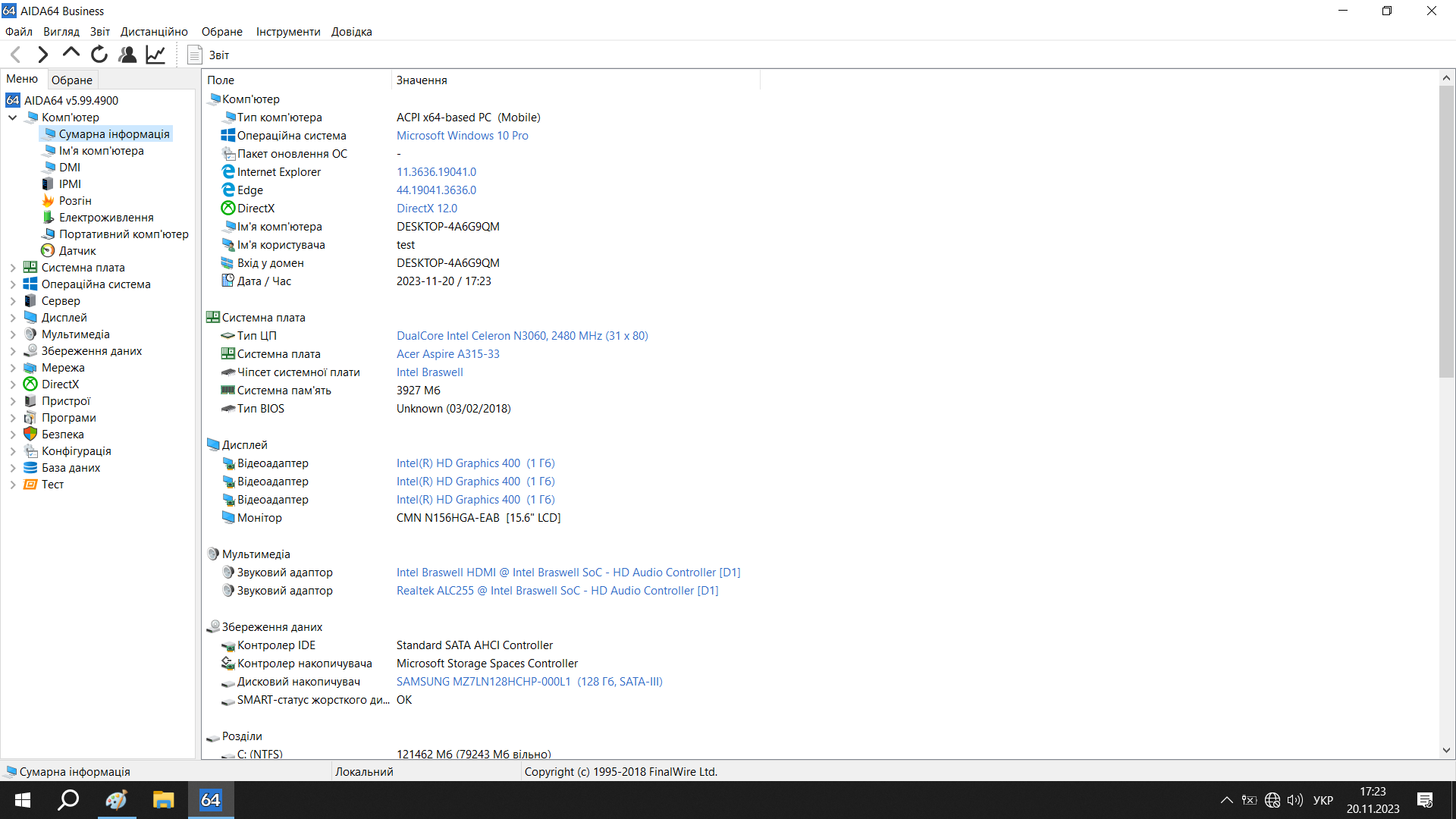Screen dimensions: 1456x819
Task: Open the Дистанційно menu
Action: click(x=154, y=32)
